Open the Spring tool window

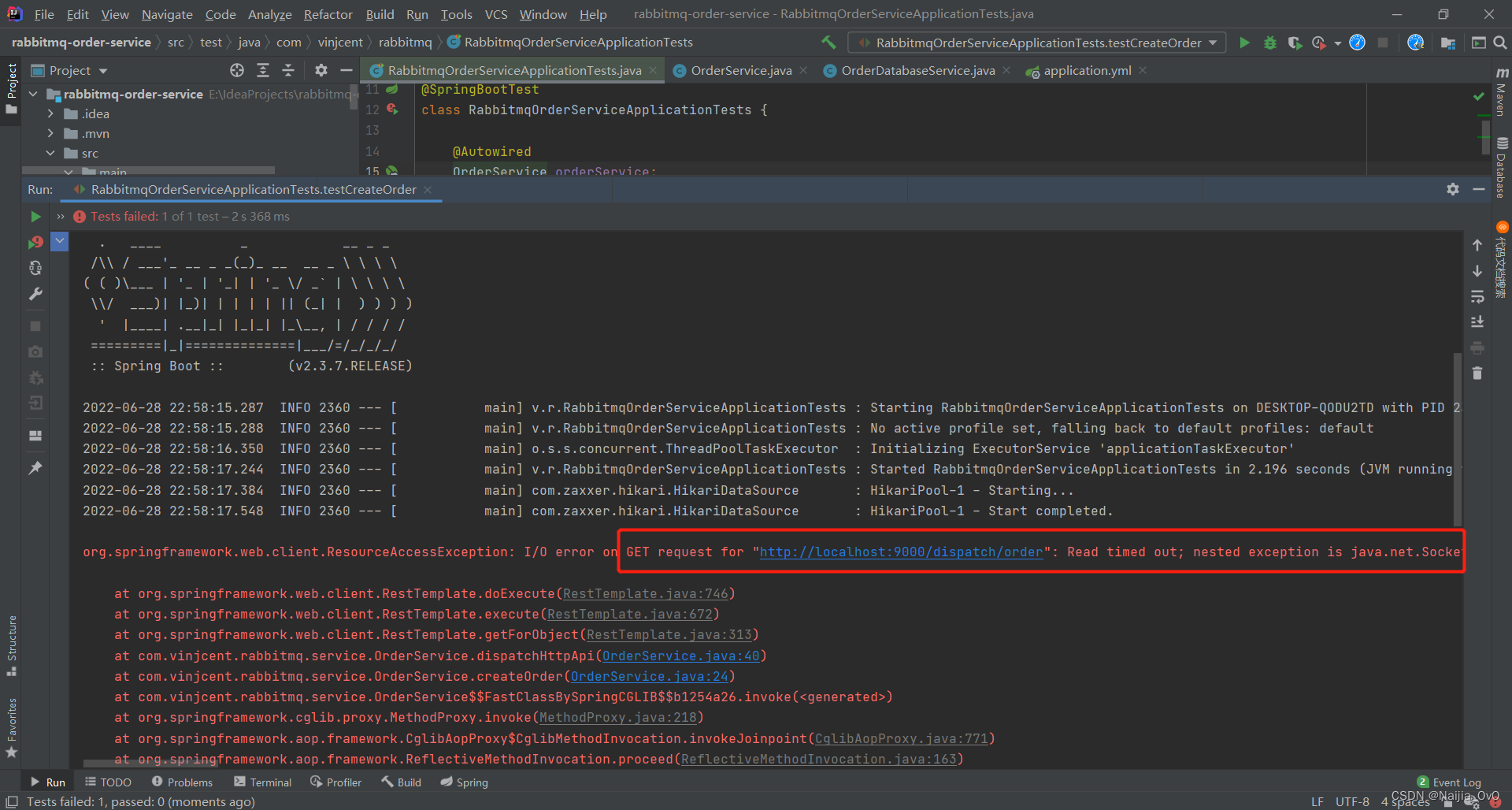pos(464,782)
